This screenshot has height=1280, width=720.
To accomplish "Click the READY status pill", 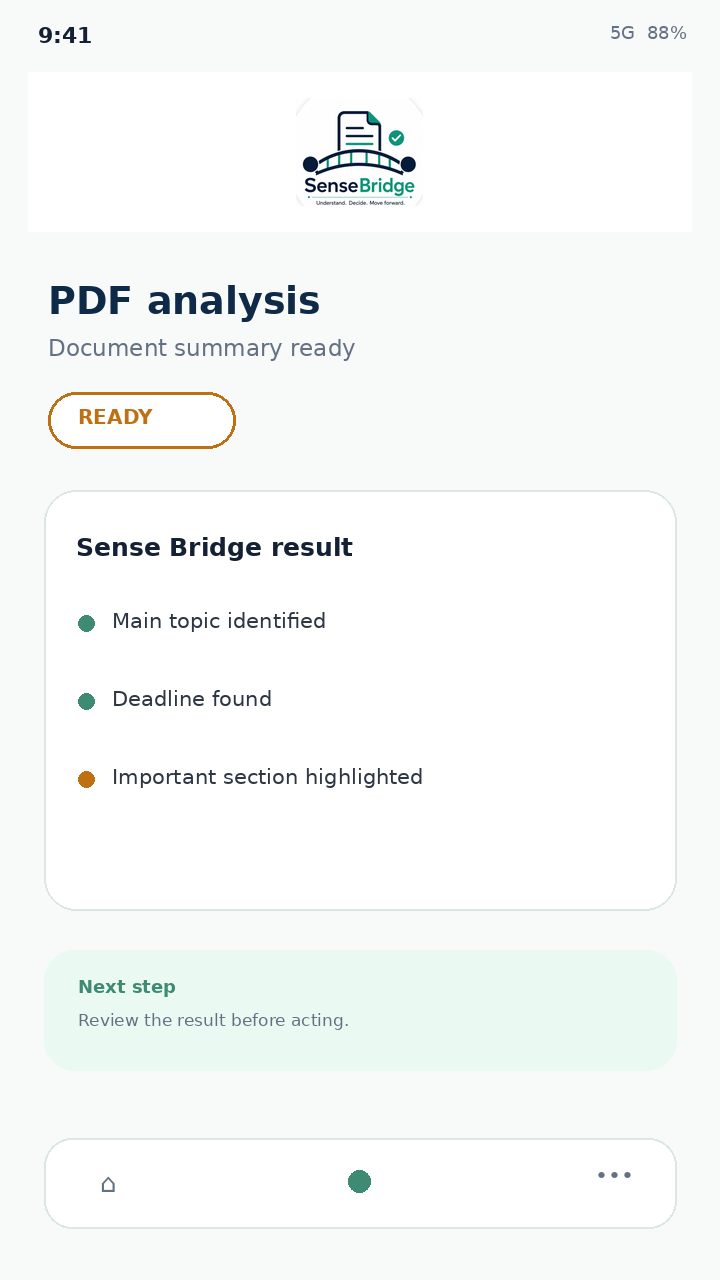I will click(142, 420).
